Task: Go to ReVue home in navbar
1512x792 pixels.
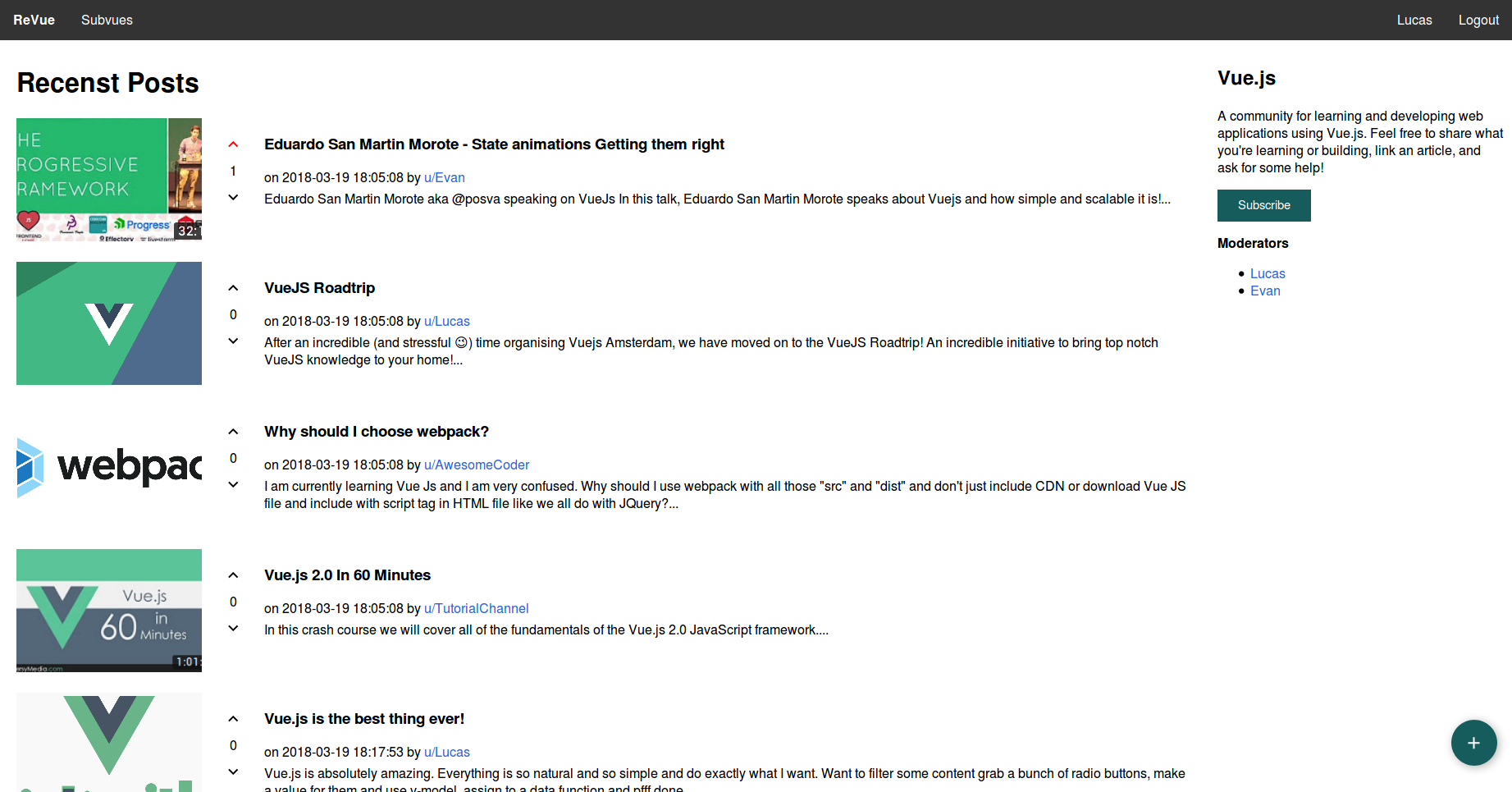Action: click(34, 20)
